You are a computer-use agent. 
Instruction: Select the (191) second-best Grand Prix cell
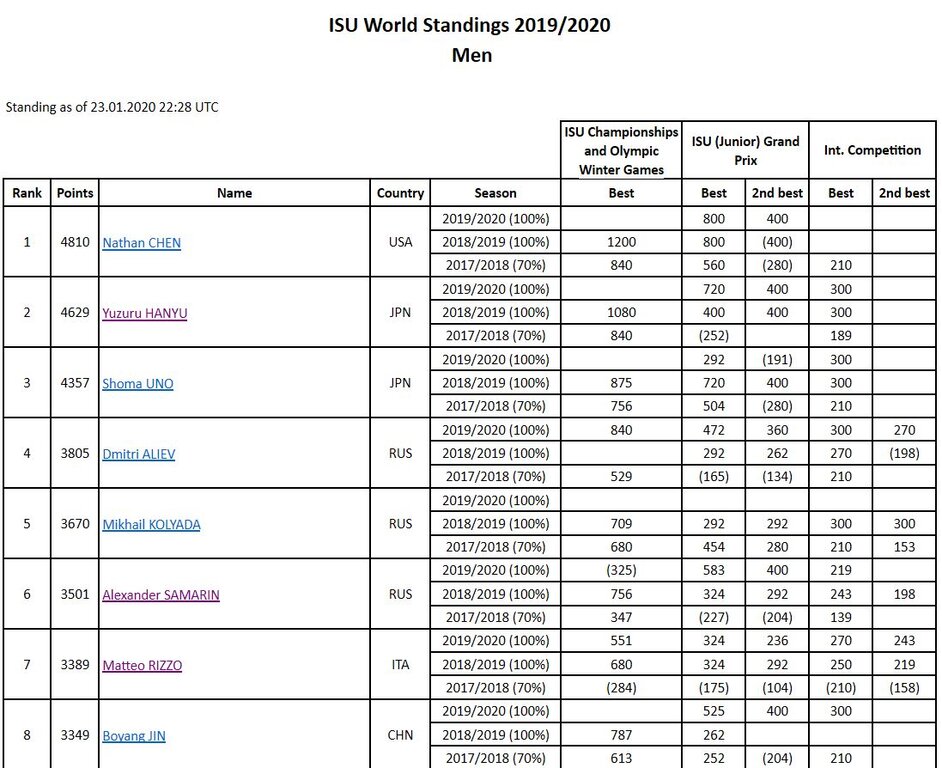[777, 359]
